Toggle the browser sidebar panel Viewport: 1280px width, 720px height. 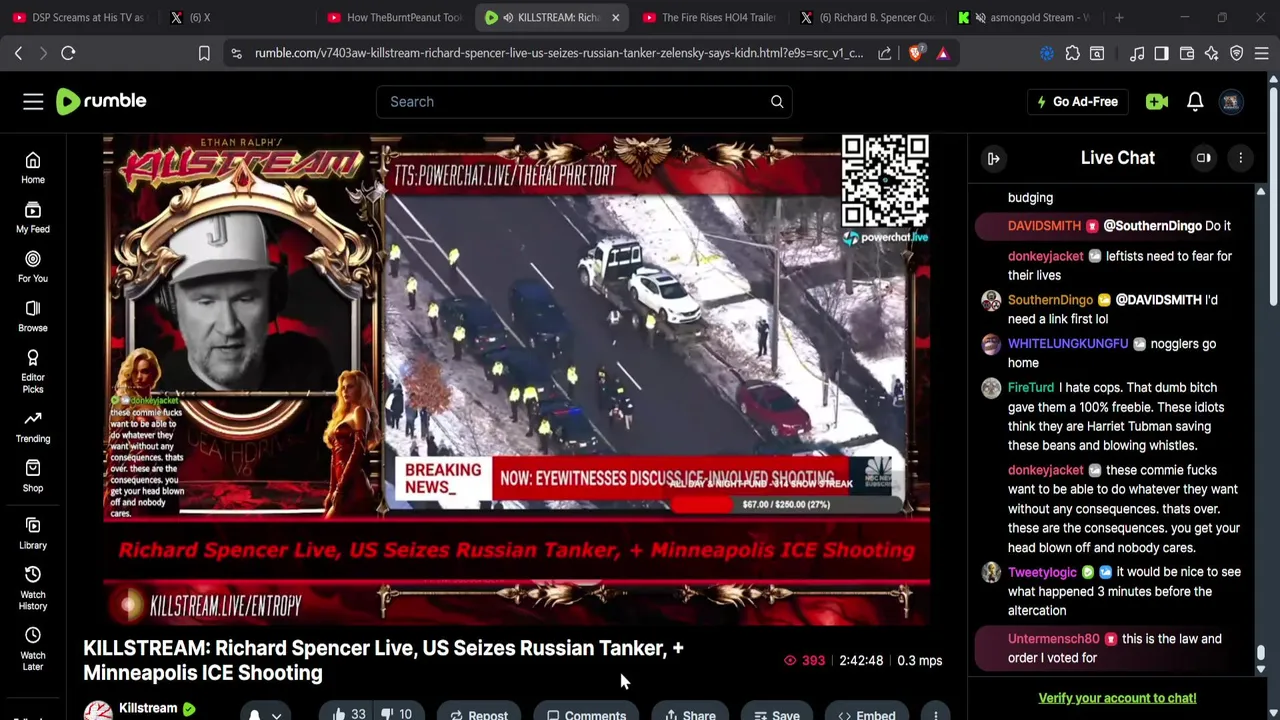click(1161, 53)
